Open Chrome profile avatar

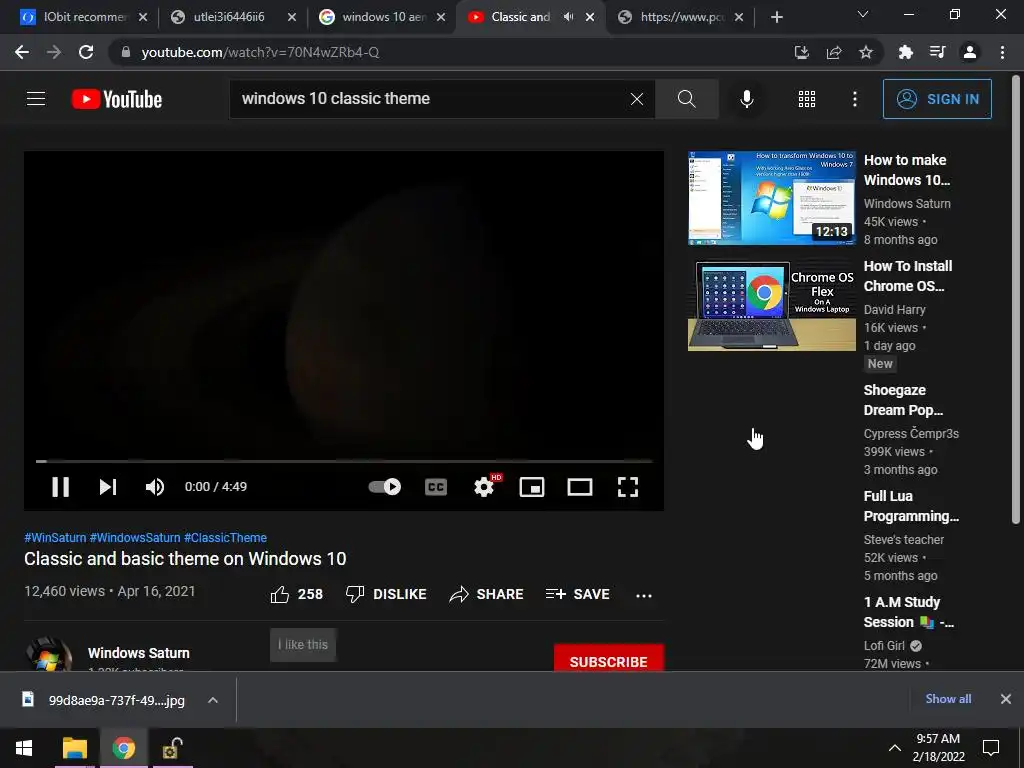point(970,52)
